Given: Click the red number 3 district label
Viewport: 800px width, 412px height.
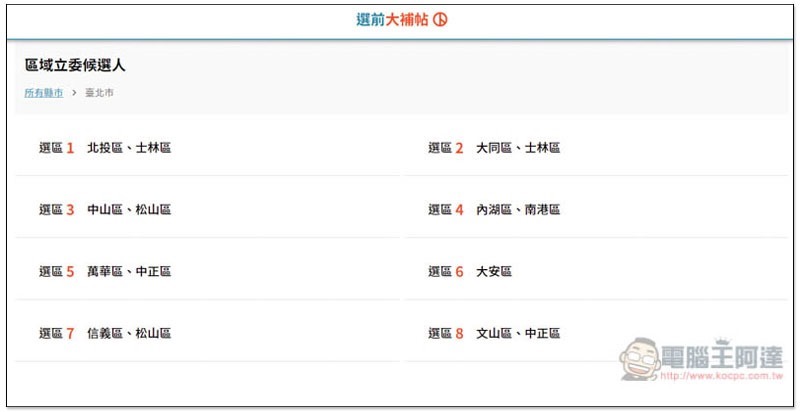Looking at the screenshot, I should click(70, 210).
